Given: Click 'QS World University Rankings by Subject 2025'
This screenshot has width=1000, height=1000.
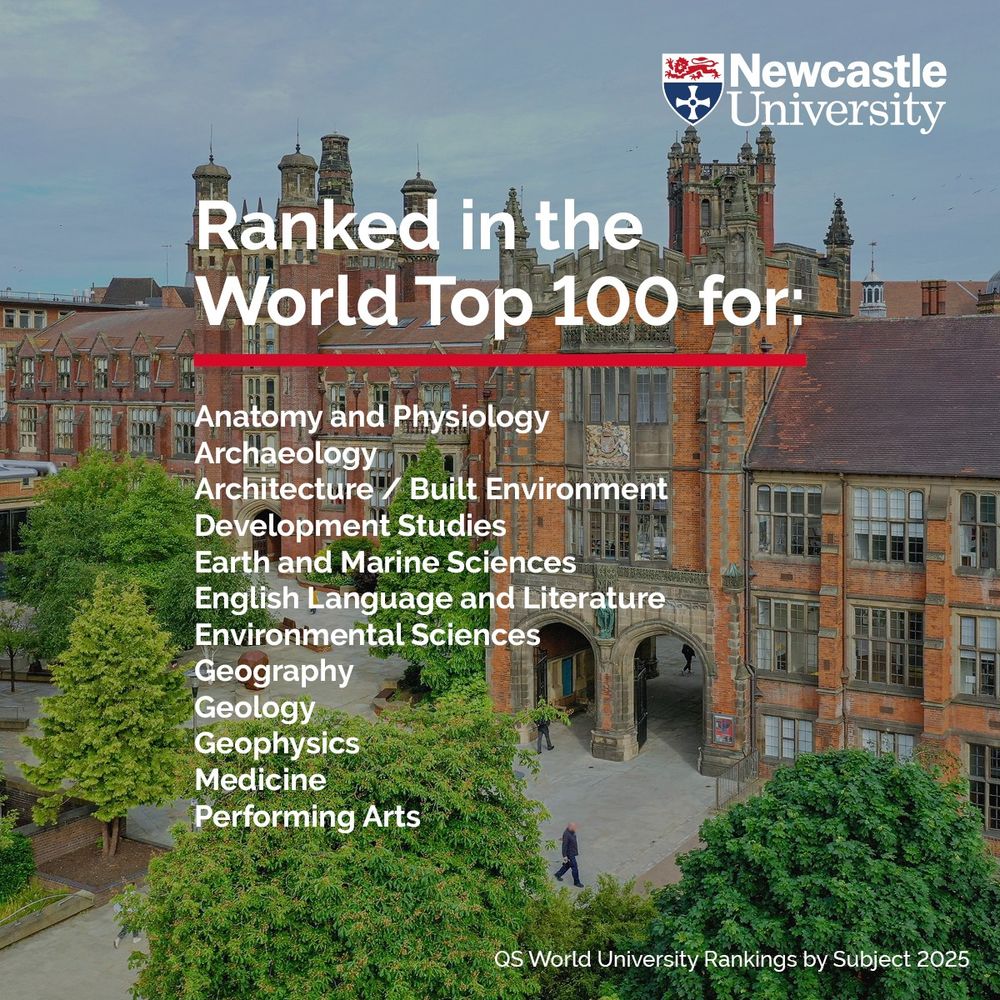Looking at the screenshot, I should [x=732, y=959].
